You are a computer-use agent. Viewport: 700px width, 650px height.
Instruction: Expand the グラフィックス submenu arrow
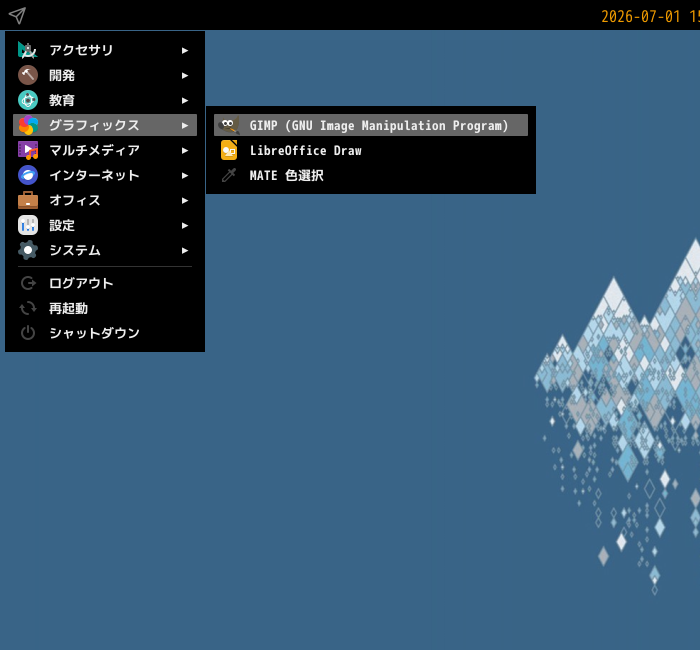tap(185, 125)
